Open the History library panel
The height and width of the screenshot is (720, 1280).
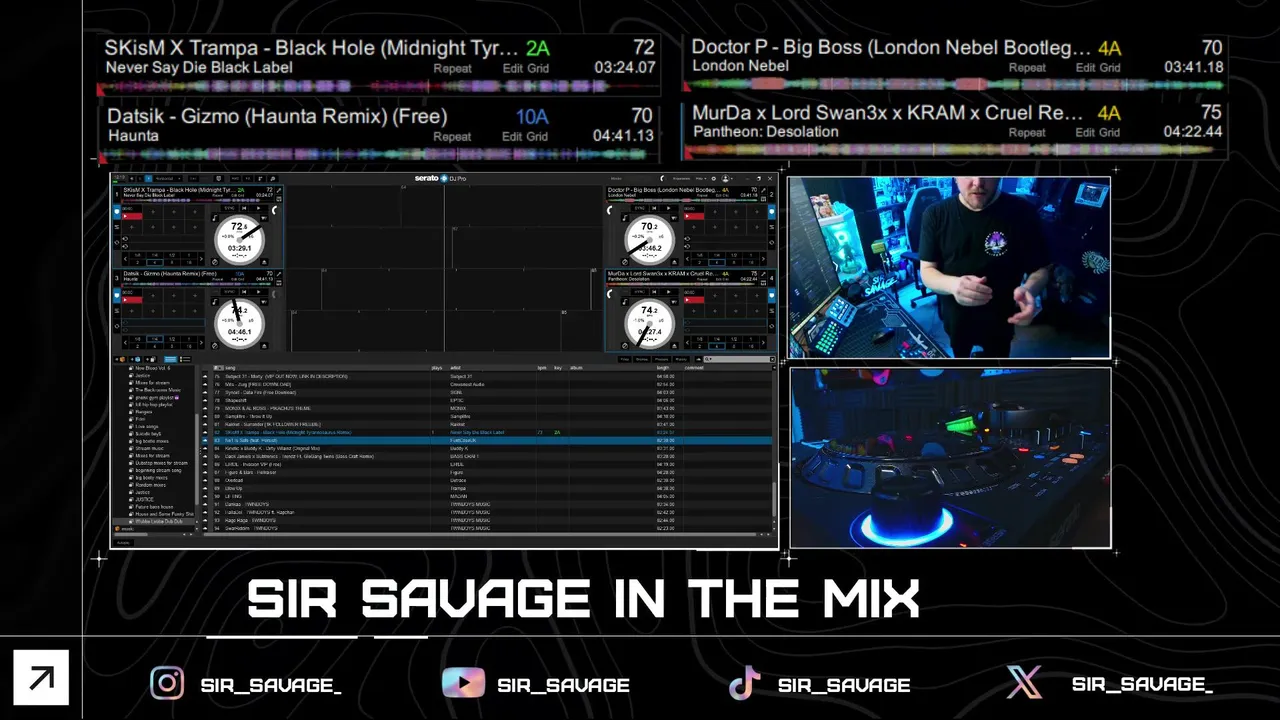(681, 360)
